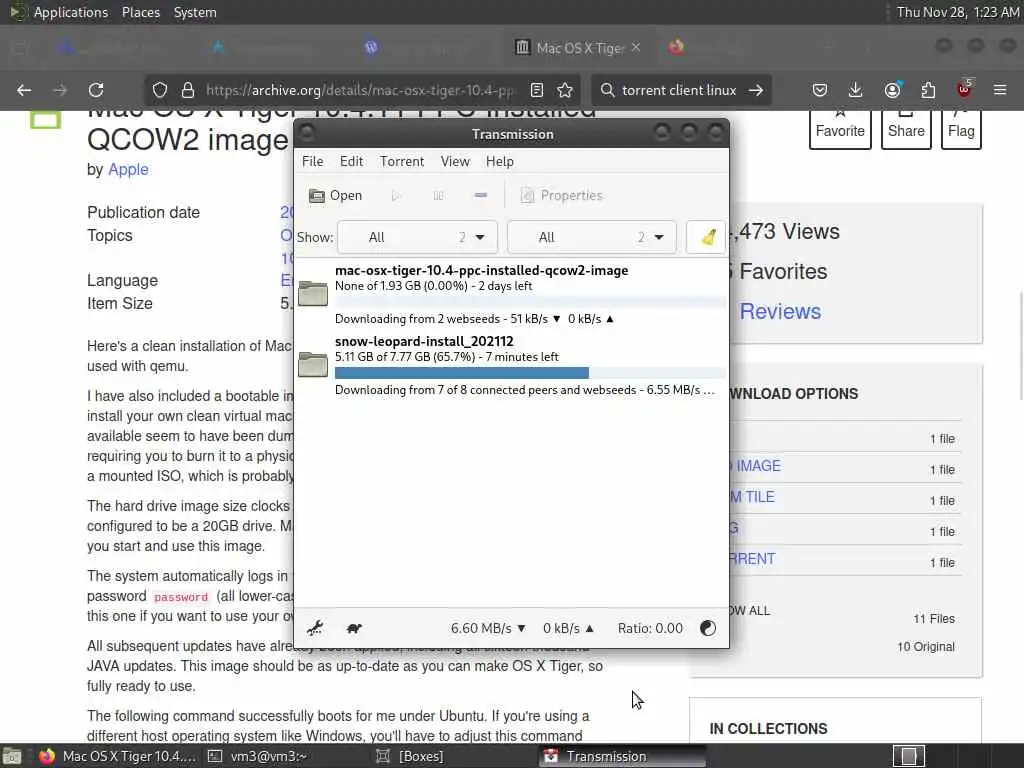Image resolution: width=1024 pixels, height=768 pixels.
Task: Click the shield tracking protection icon
Action: pos(160,90)
